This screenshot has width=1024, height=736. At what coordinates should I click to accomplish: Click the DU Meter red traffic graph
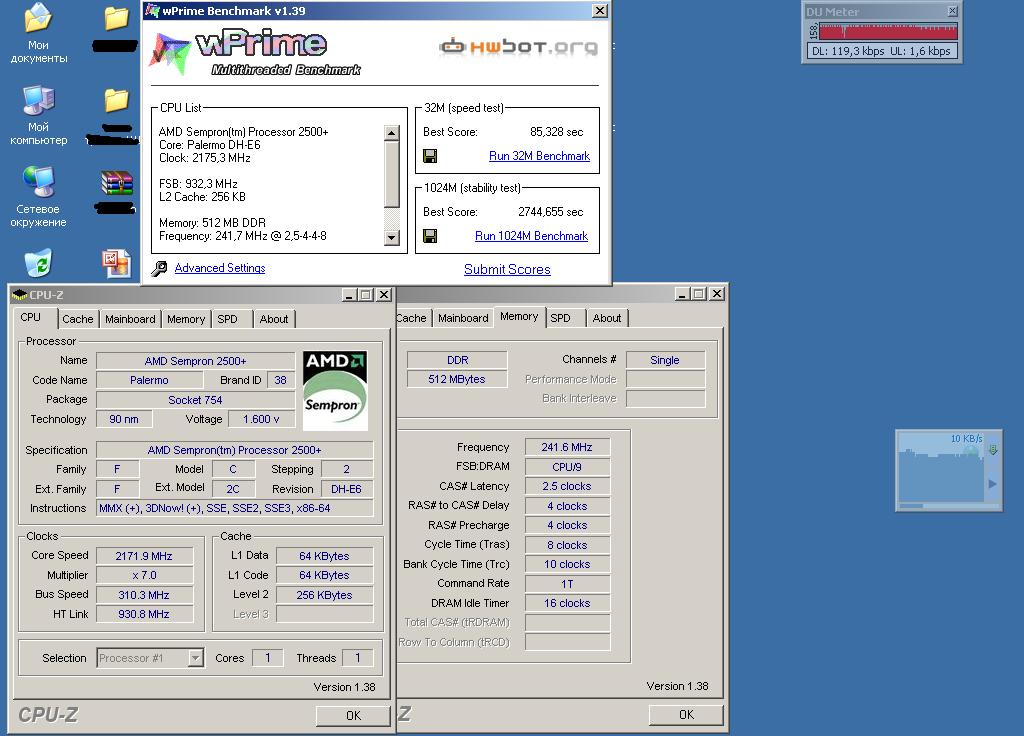[x=888, y=31]
